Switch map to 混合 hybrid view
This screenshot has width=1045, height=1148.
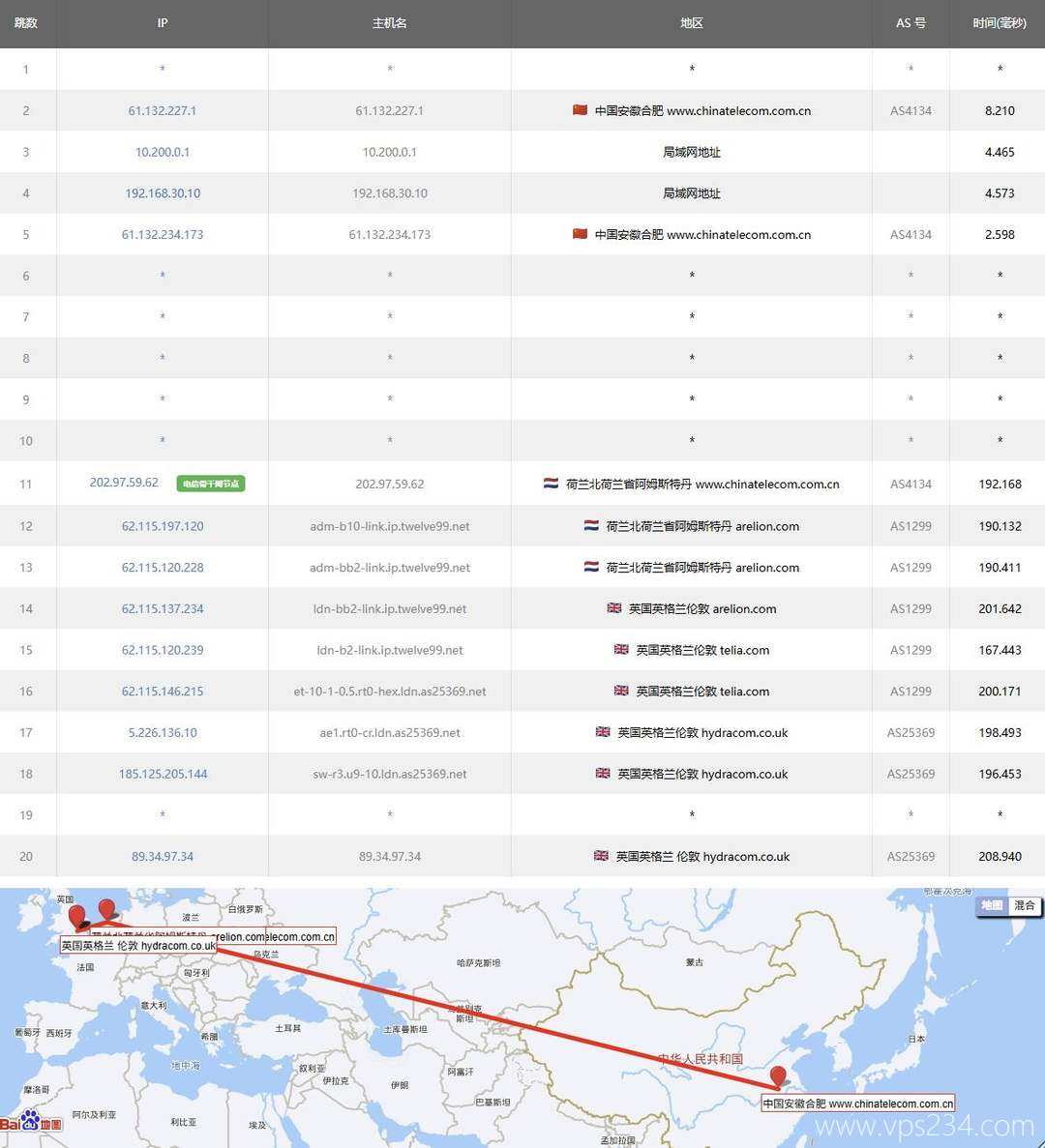pyautogui.click(x=1024, y=905)
